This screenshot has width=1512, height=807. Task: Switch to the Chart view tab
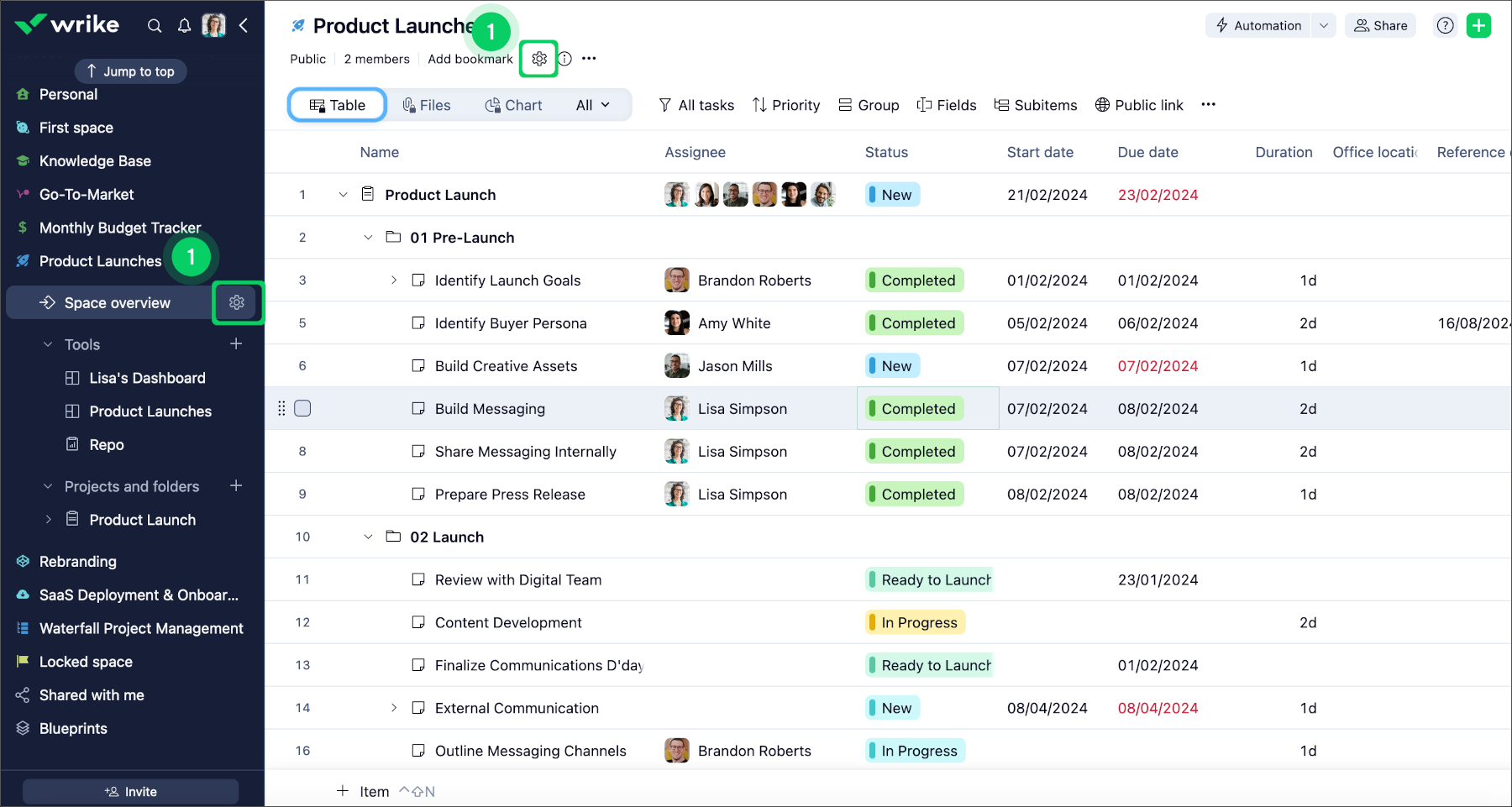click(513, 105)
